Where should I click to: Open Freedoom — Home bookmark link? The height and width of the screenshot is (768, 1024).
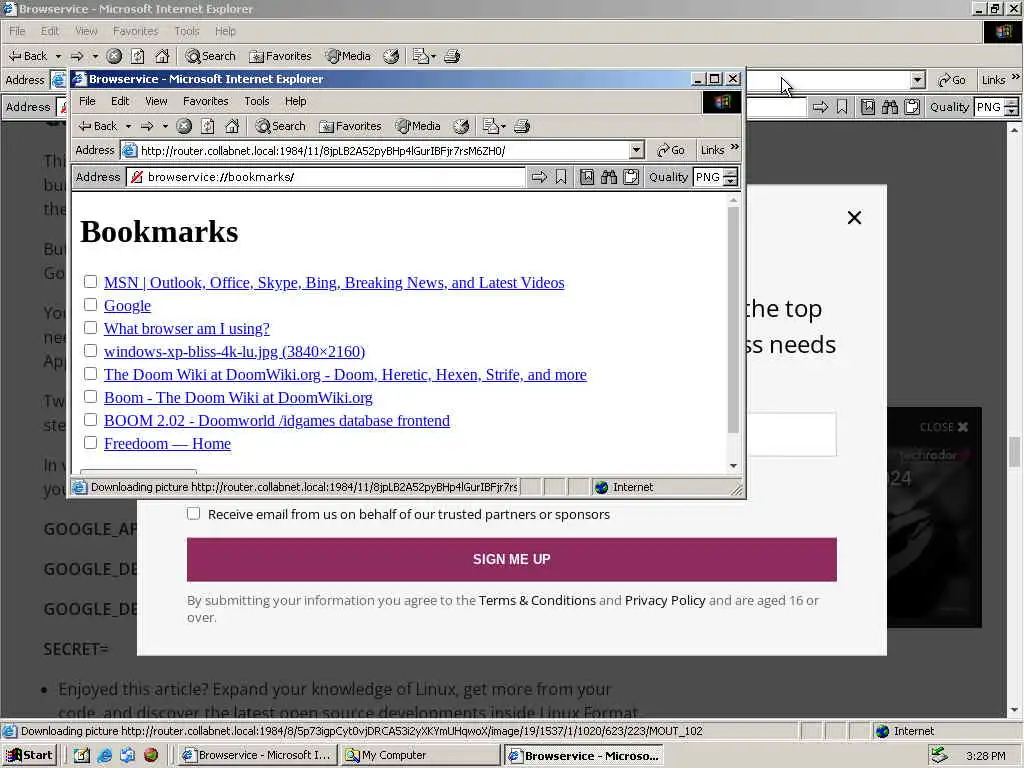click(x=167, y=443)
